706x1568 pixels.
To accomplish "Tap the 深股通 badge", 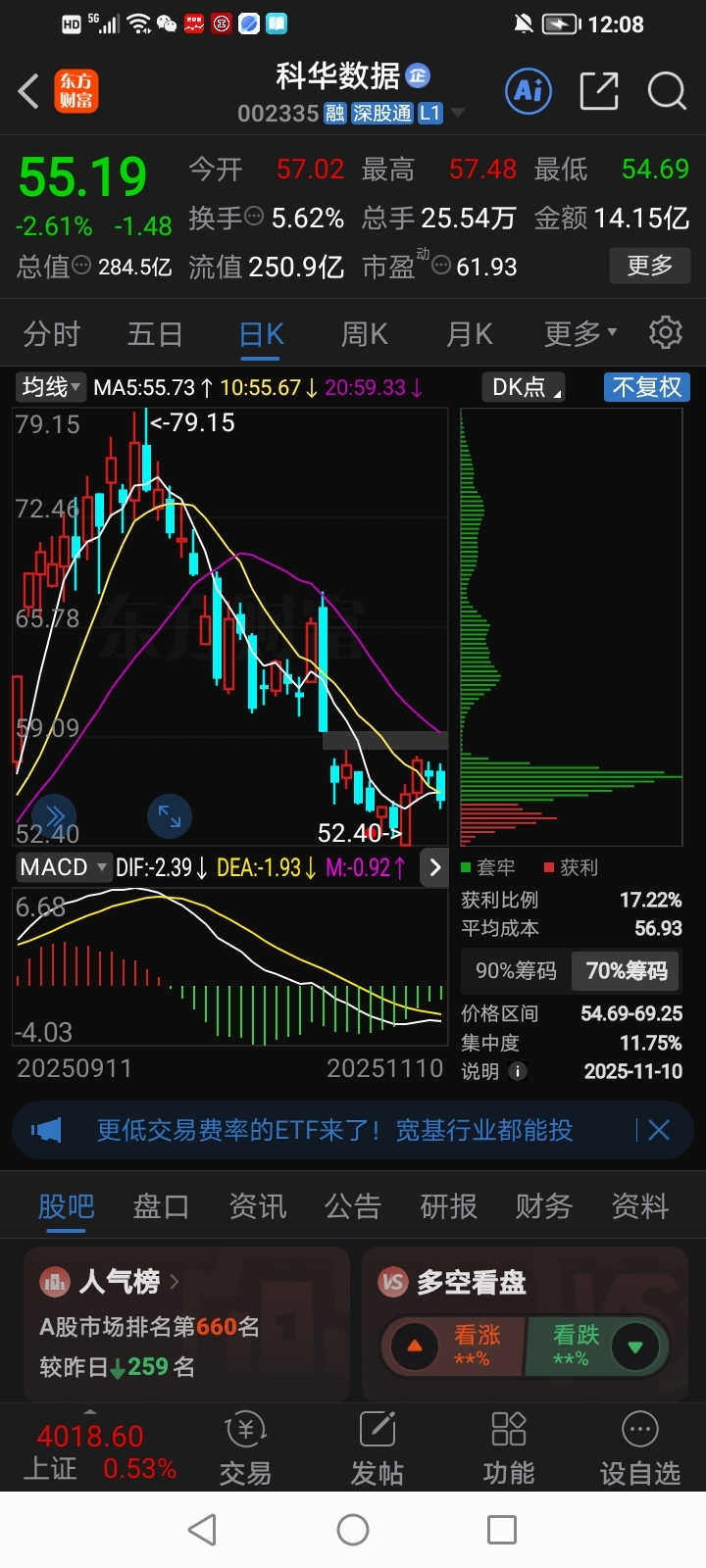I will pyautogui.click(x=382, y=114).
